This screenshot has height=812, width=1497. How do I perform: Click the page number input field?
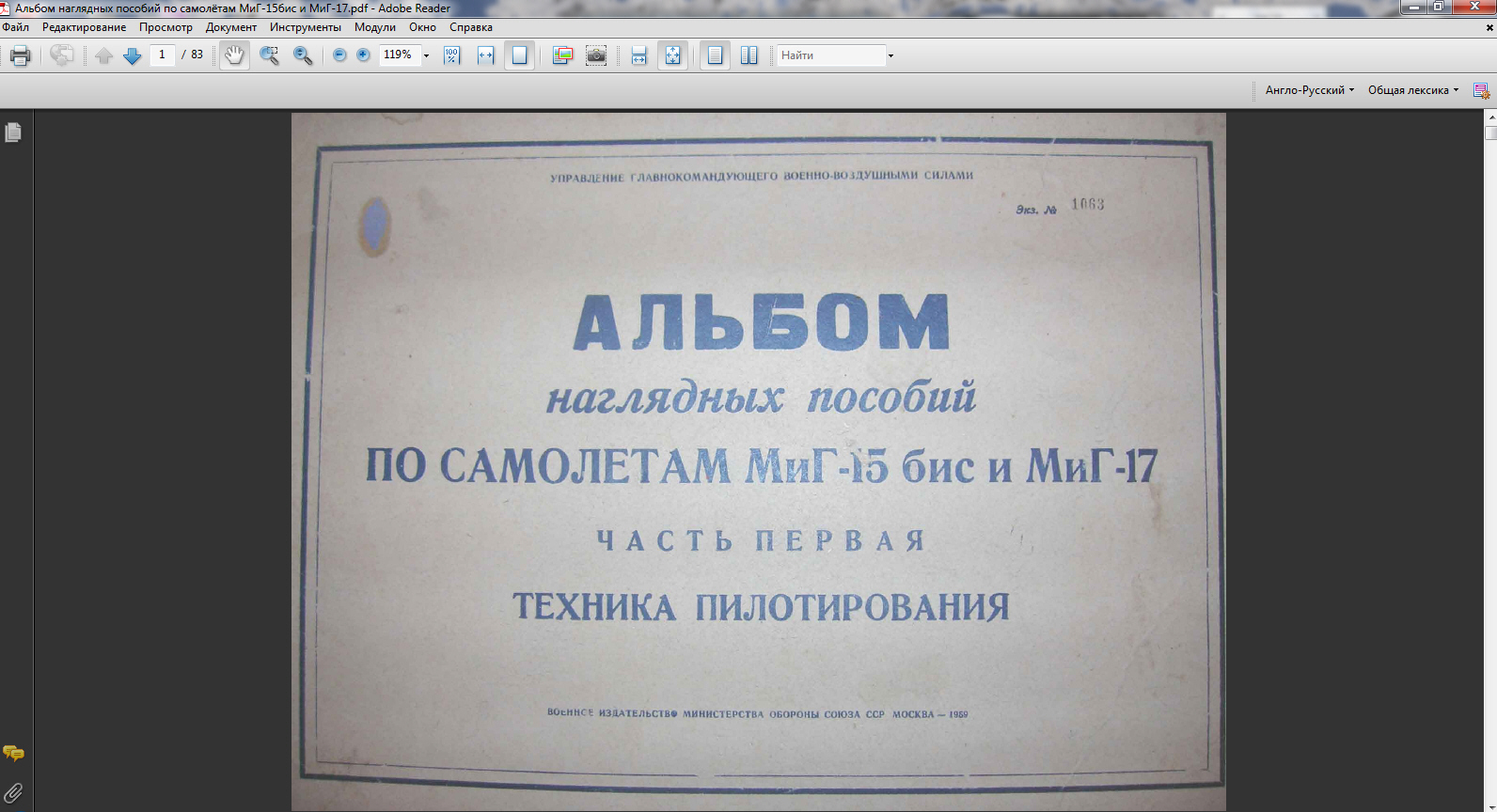pos(162,55)
